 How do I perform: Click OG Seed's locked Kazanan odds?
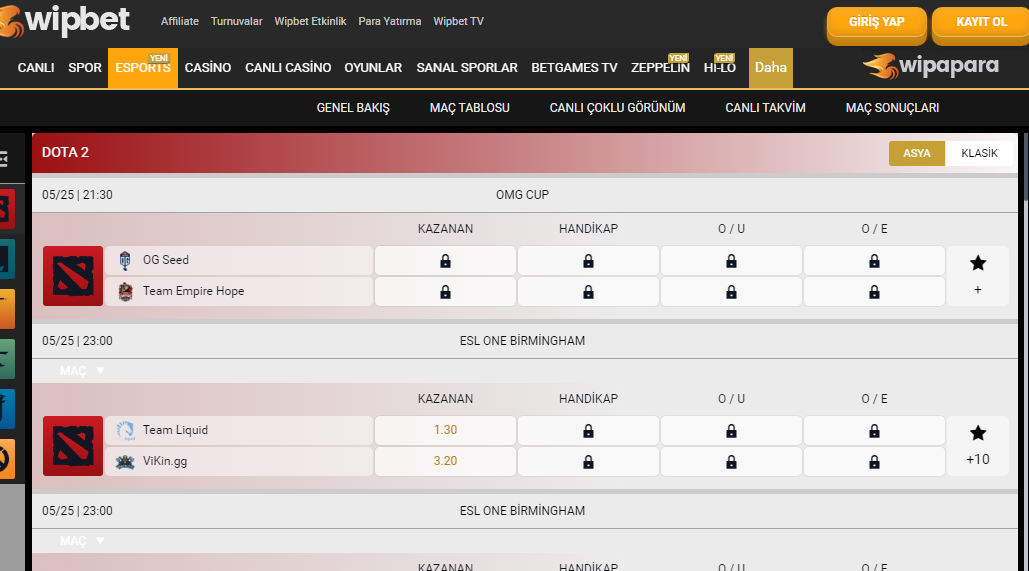[x=445, y=261]
